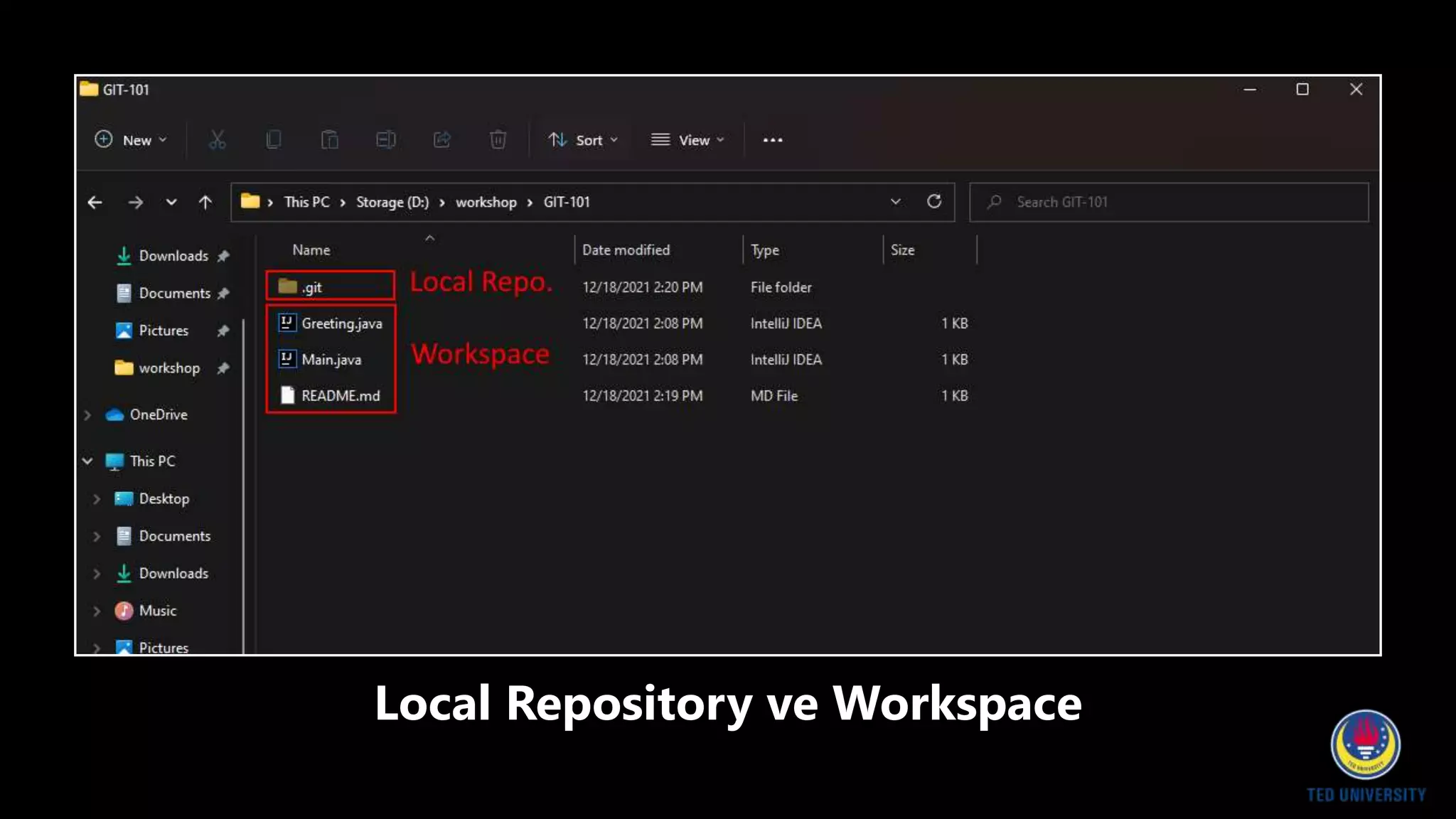Click MD File type cell

pyautogui.click(x=774, y=396)
